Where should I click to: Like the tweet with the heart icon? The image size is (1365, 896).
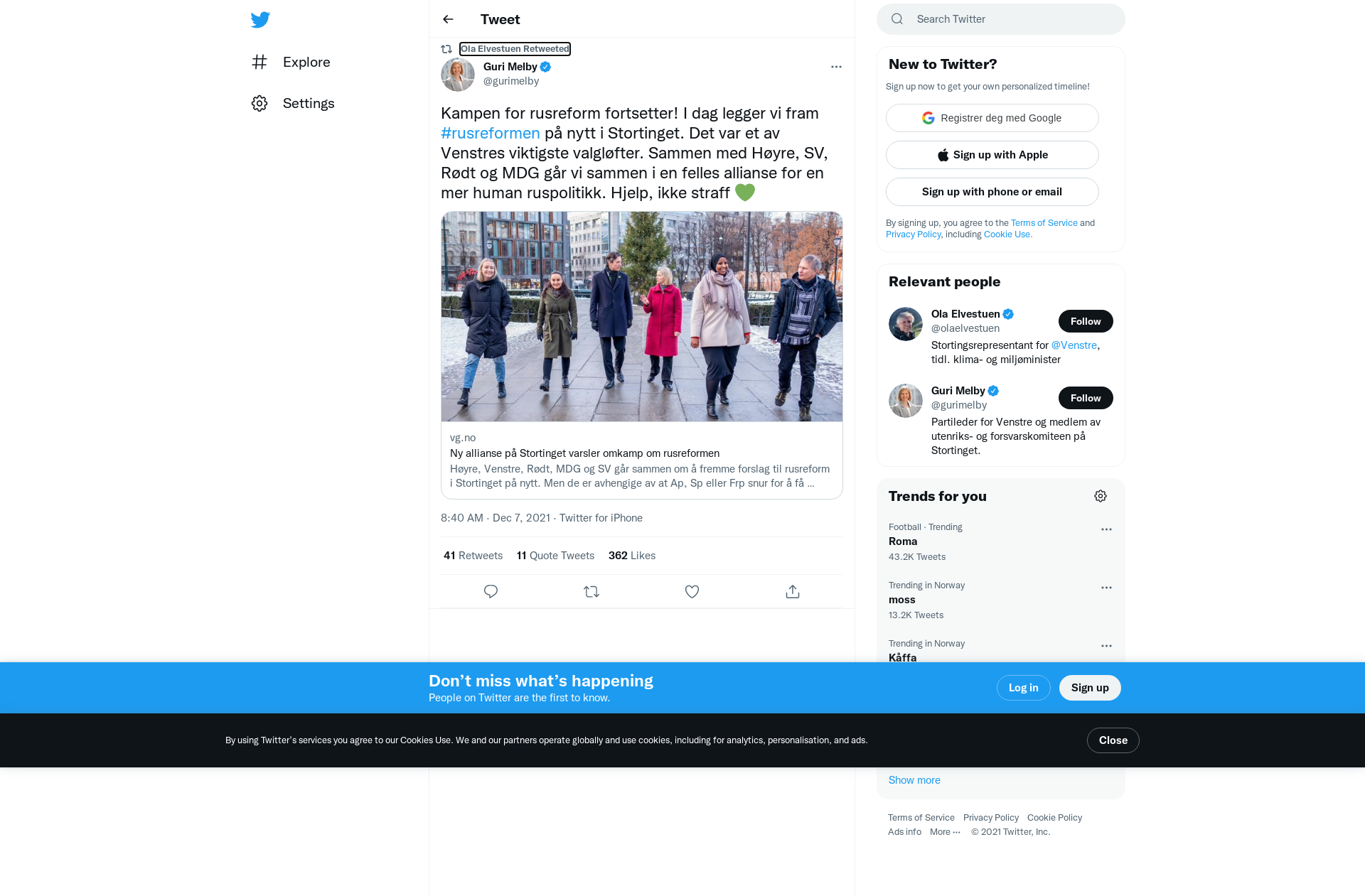tap(692, 591)
